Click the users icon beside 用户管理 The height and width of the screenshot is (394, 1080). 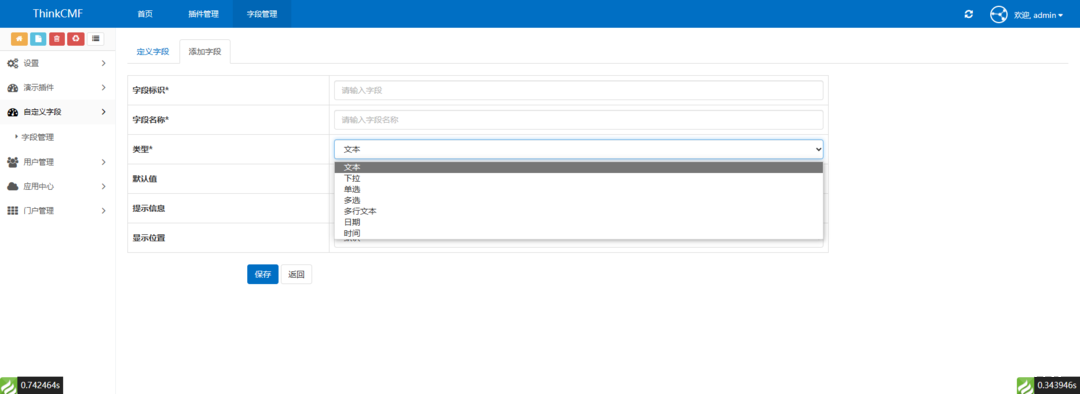coord(12,162)
